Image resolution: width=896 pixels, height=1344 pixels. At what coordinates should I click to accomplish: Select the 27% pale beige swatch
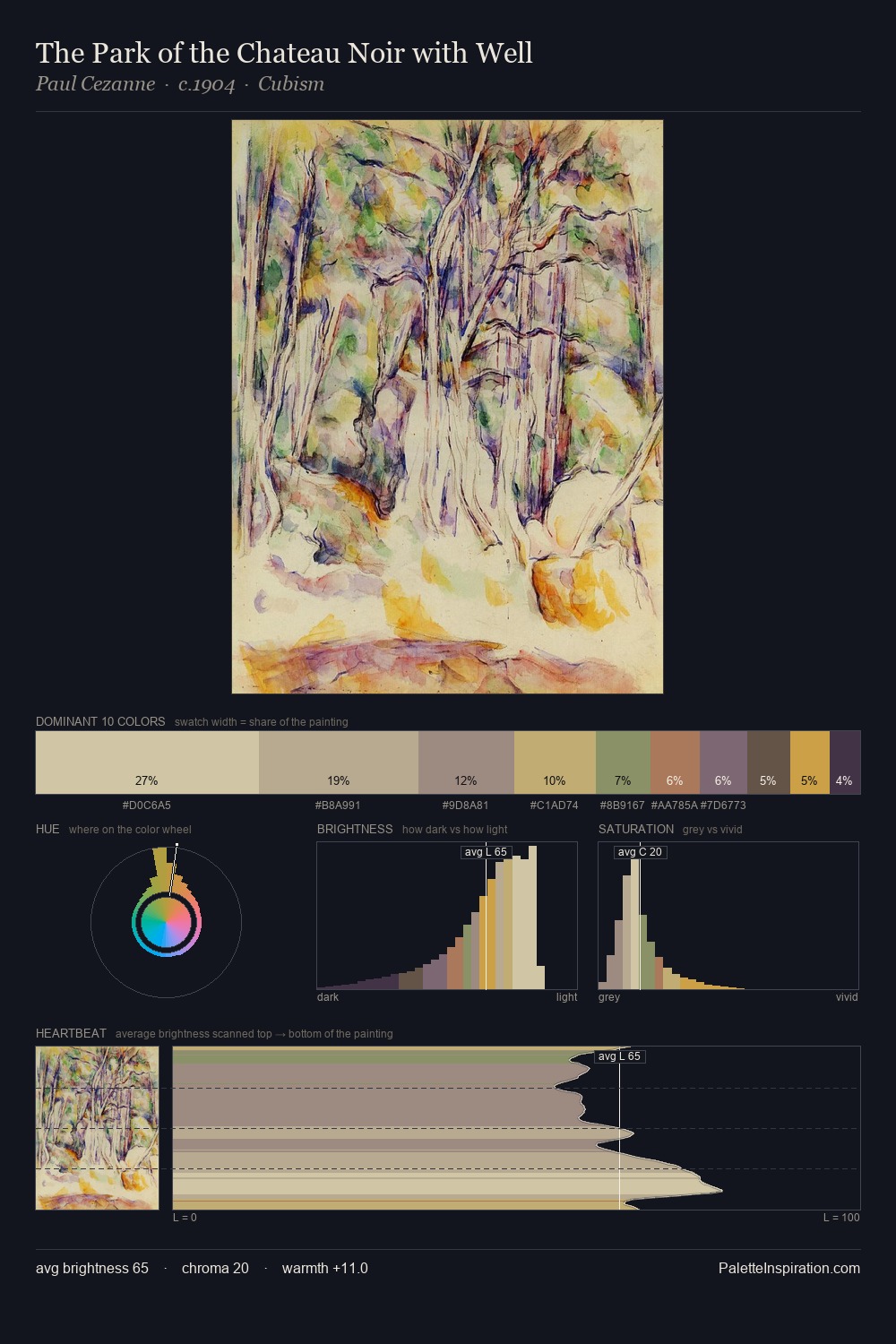(x=147, y=762)
